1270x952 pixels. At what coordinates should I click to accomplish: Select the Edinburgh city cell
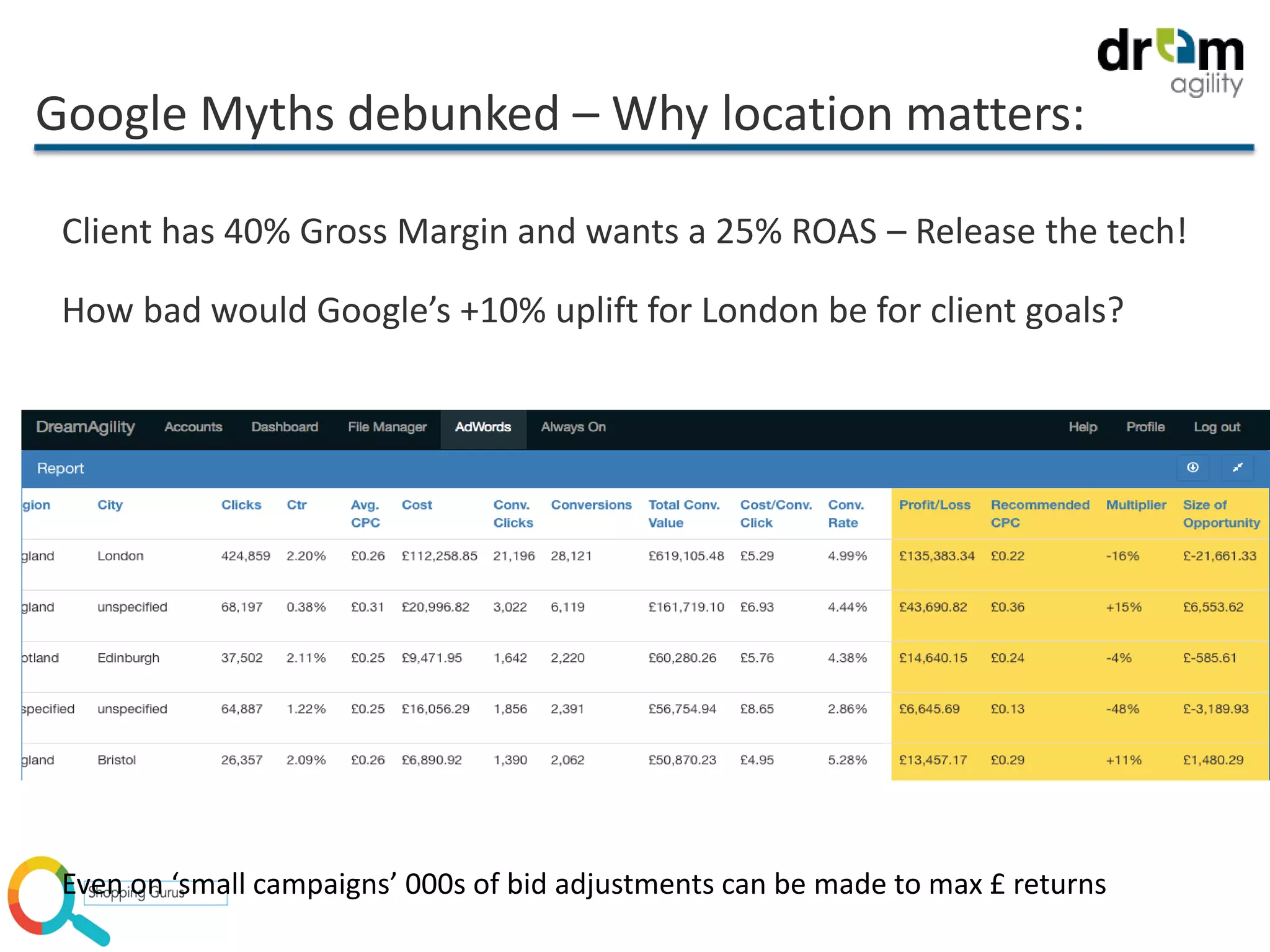(x=128, y=658)
